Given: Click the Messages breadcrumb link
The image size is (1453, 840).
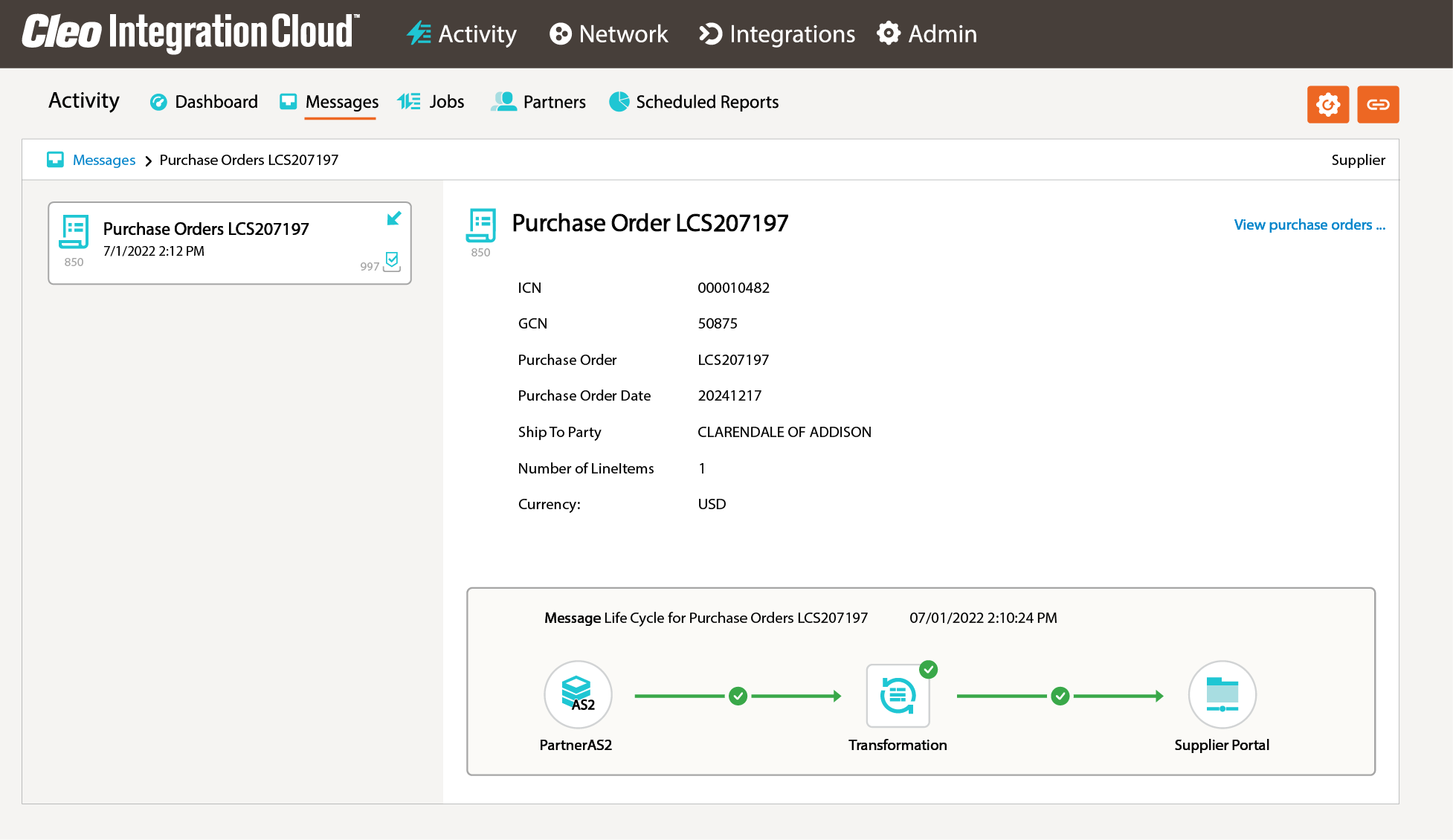Looking at the screenshot, I should coord(103,160).
